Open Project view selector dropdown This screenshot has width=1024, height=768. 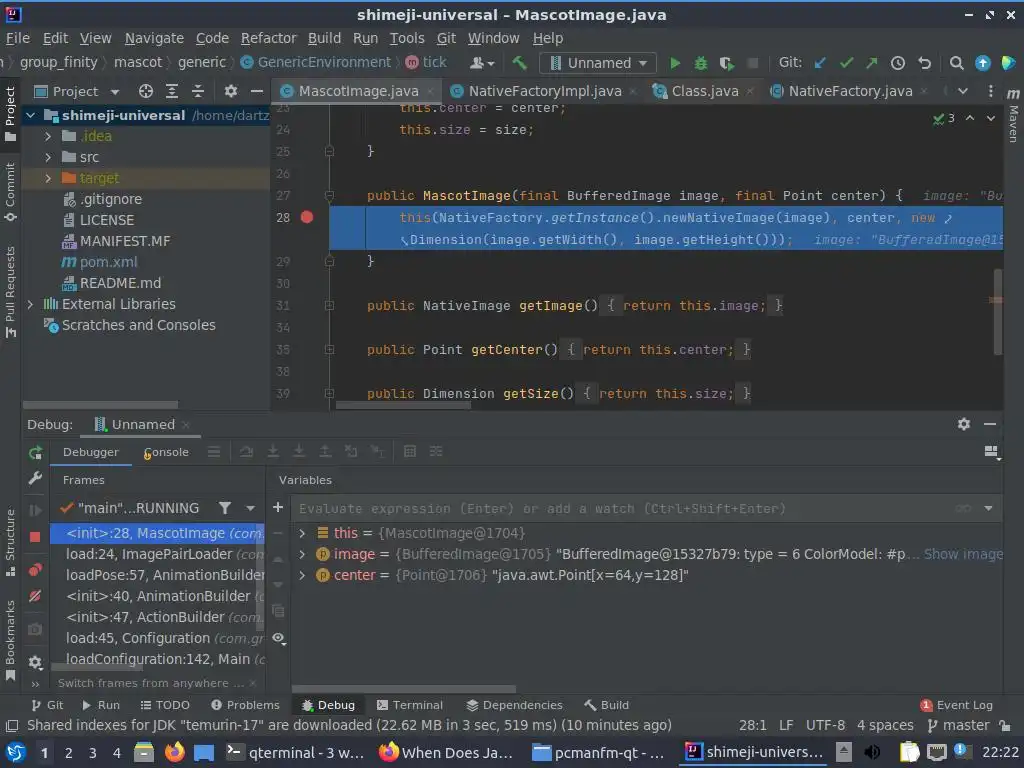pos(76,91)
